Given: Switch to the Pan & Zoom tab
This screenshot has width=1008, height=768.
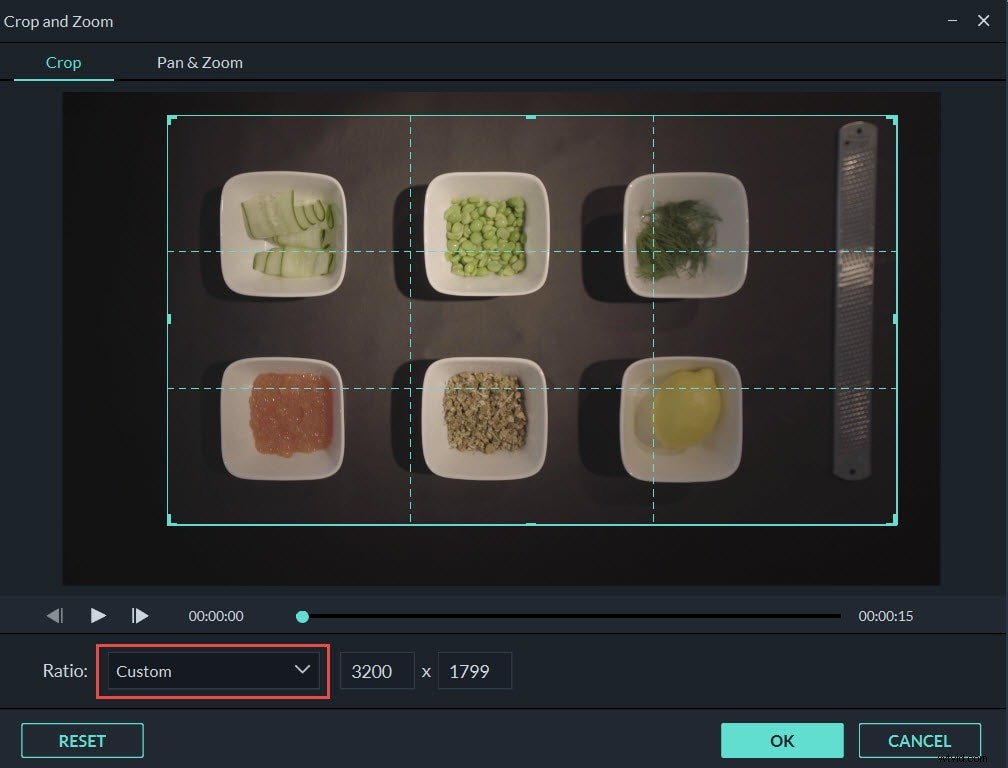Looking at the screenshot, I should click(x=199, y=62).
